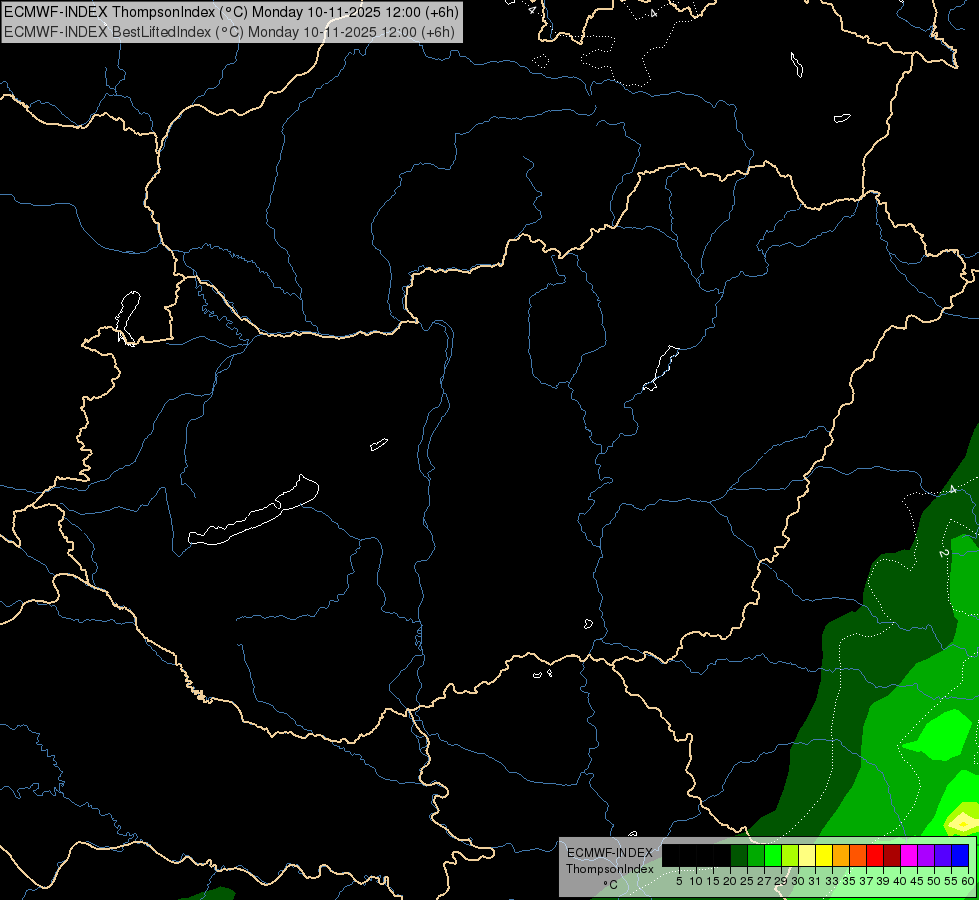Click legend tick value '55'

click(x=951, y=881)
